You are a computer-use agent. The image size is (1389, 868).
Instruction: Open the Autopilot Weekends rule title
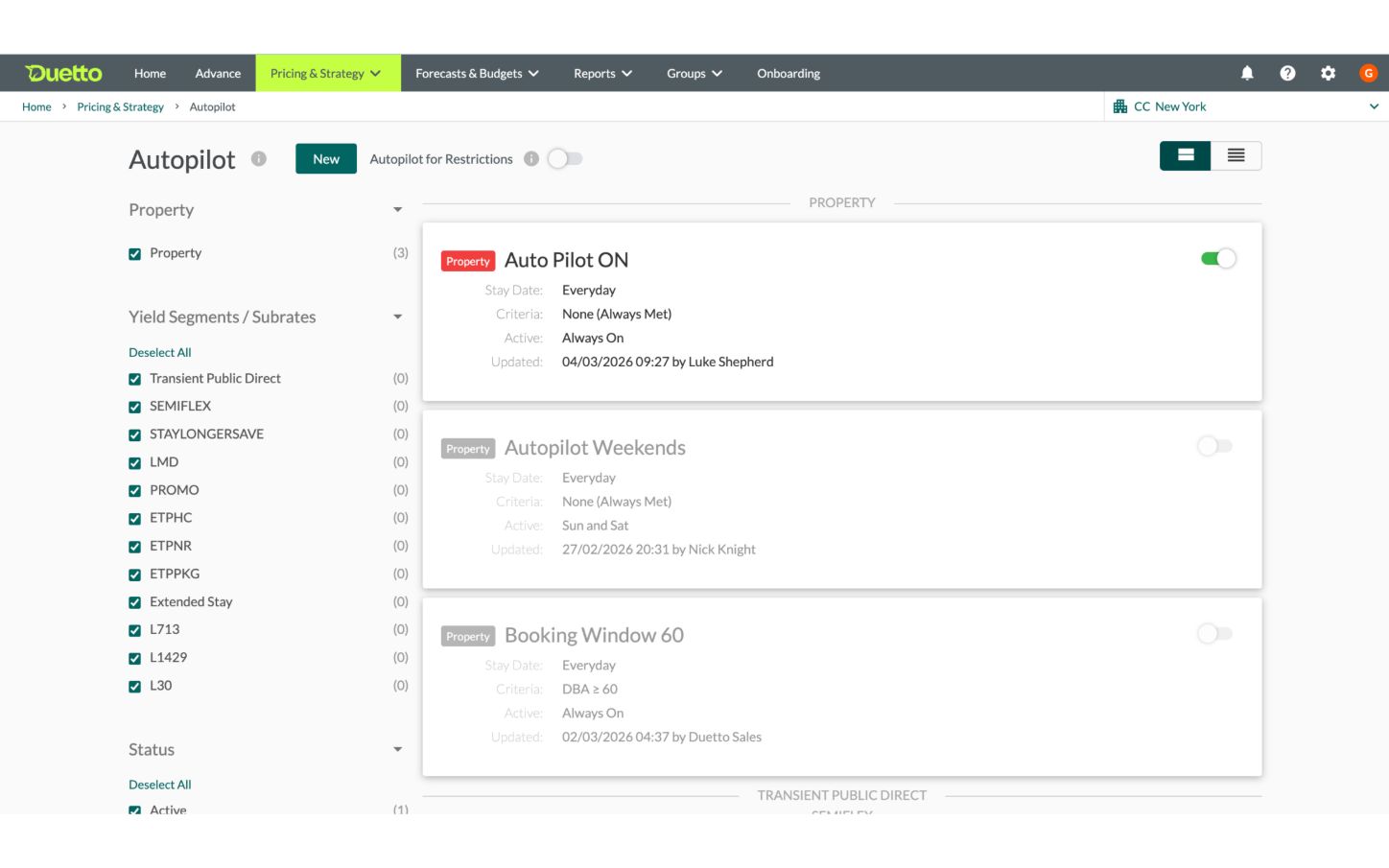(x=595, y=448)
